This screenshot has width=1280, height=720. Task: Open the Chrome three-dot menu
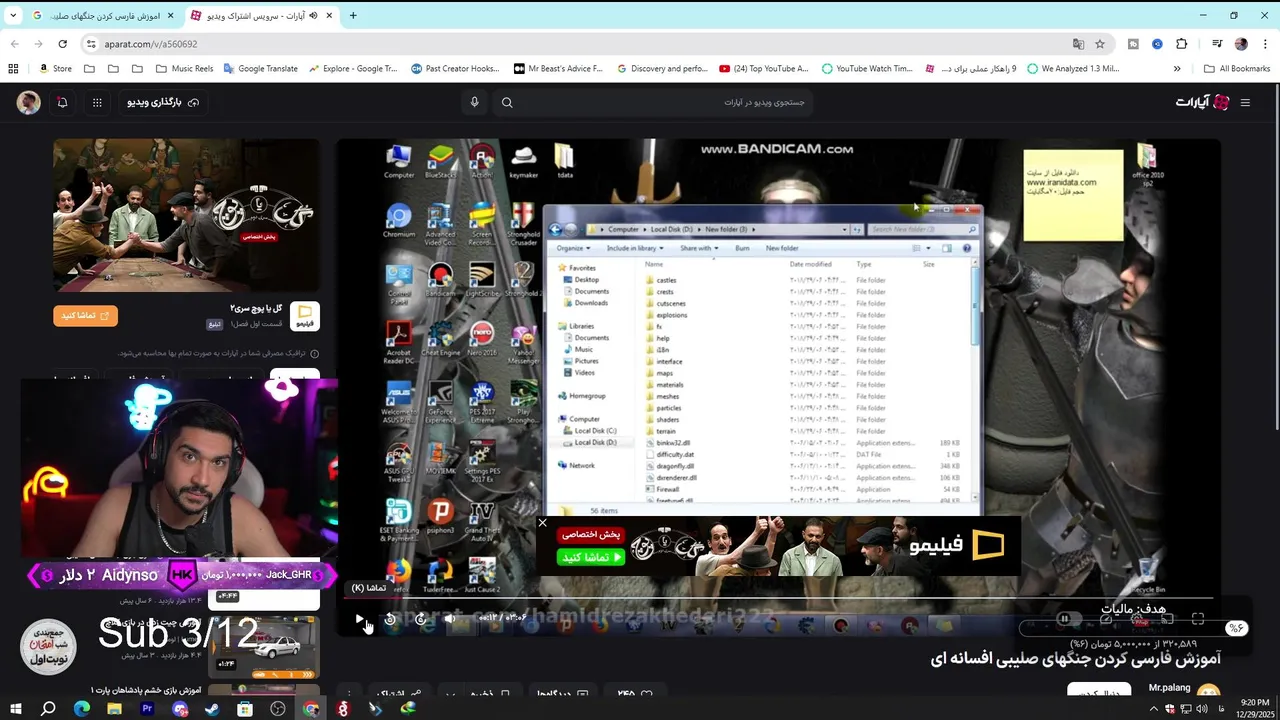click(x=1265, y=44)
